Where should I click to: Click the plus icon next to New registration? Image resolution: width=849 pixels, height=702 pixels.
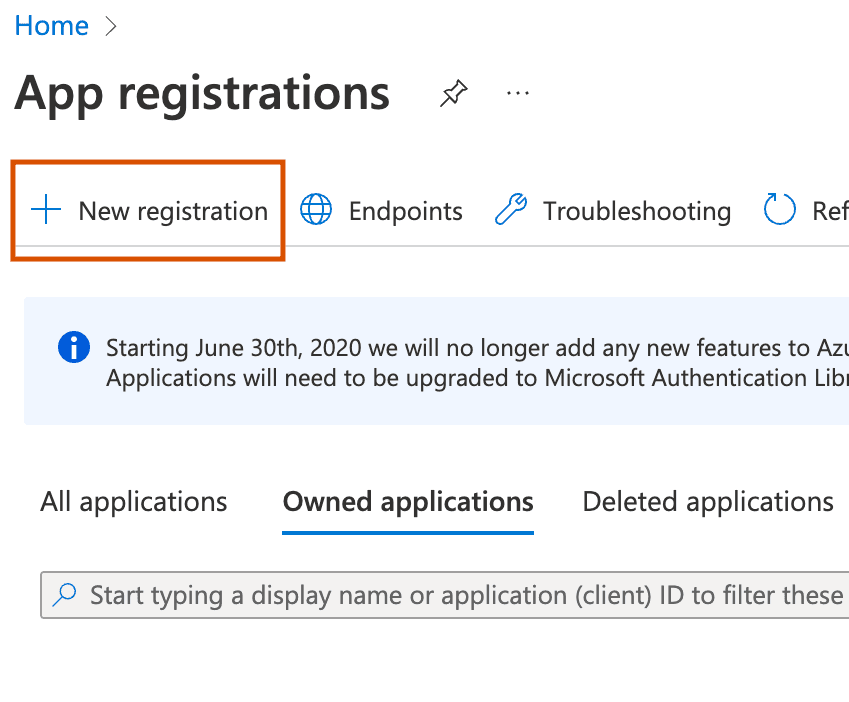coord(45,210)
